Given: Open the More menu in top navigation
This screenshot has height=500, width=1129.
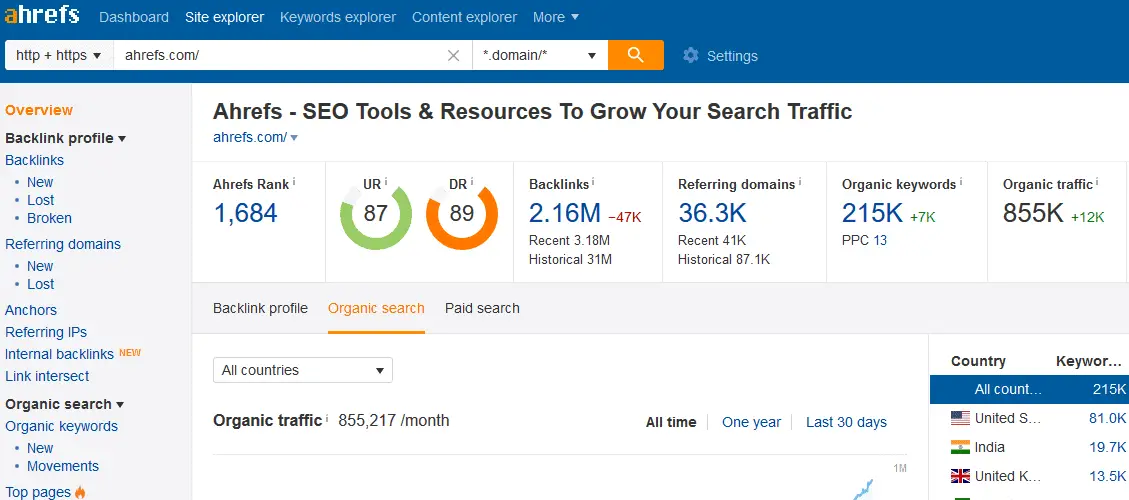Looking at the screenshot, I should tap(556, 17).
